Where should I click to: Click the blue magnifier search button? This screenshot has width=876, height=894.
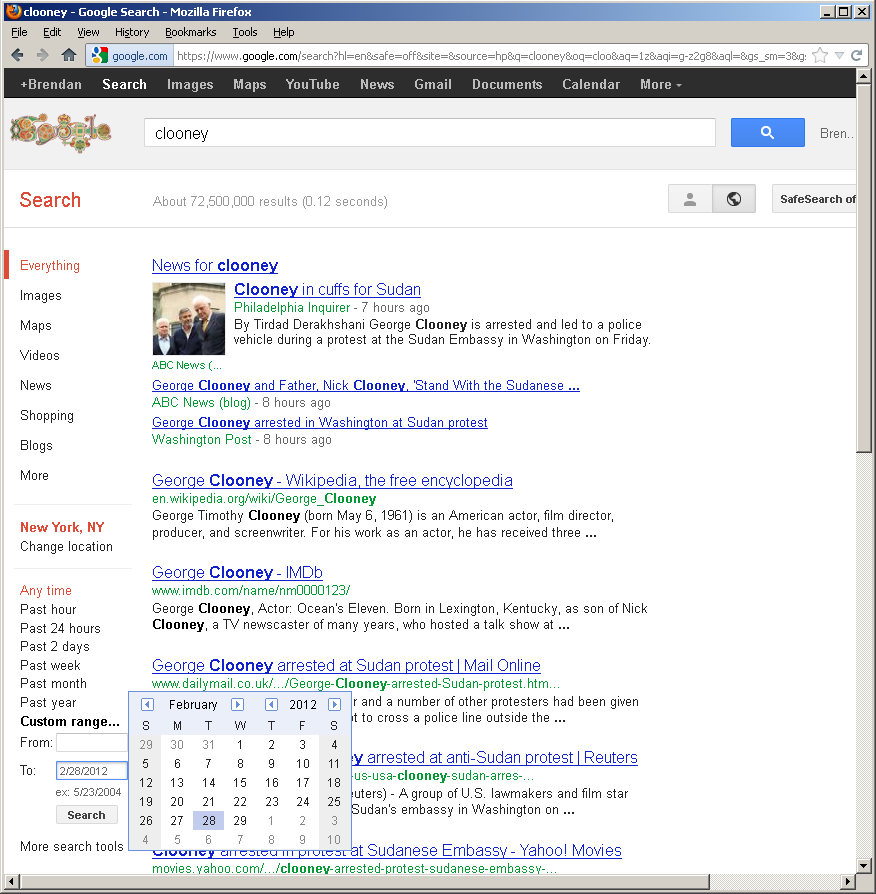768,132
